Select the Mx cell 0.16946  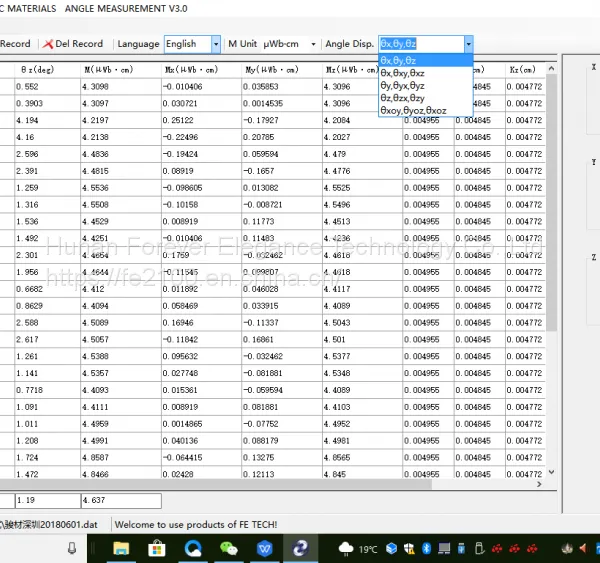point(201,323)
